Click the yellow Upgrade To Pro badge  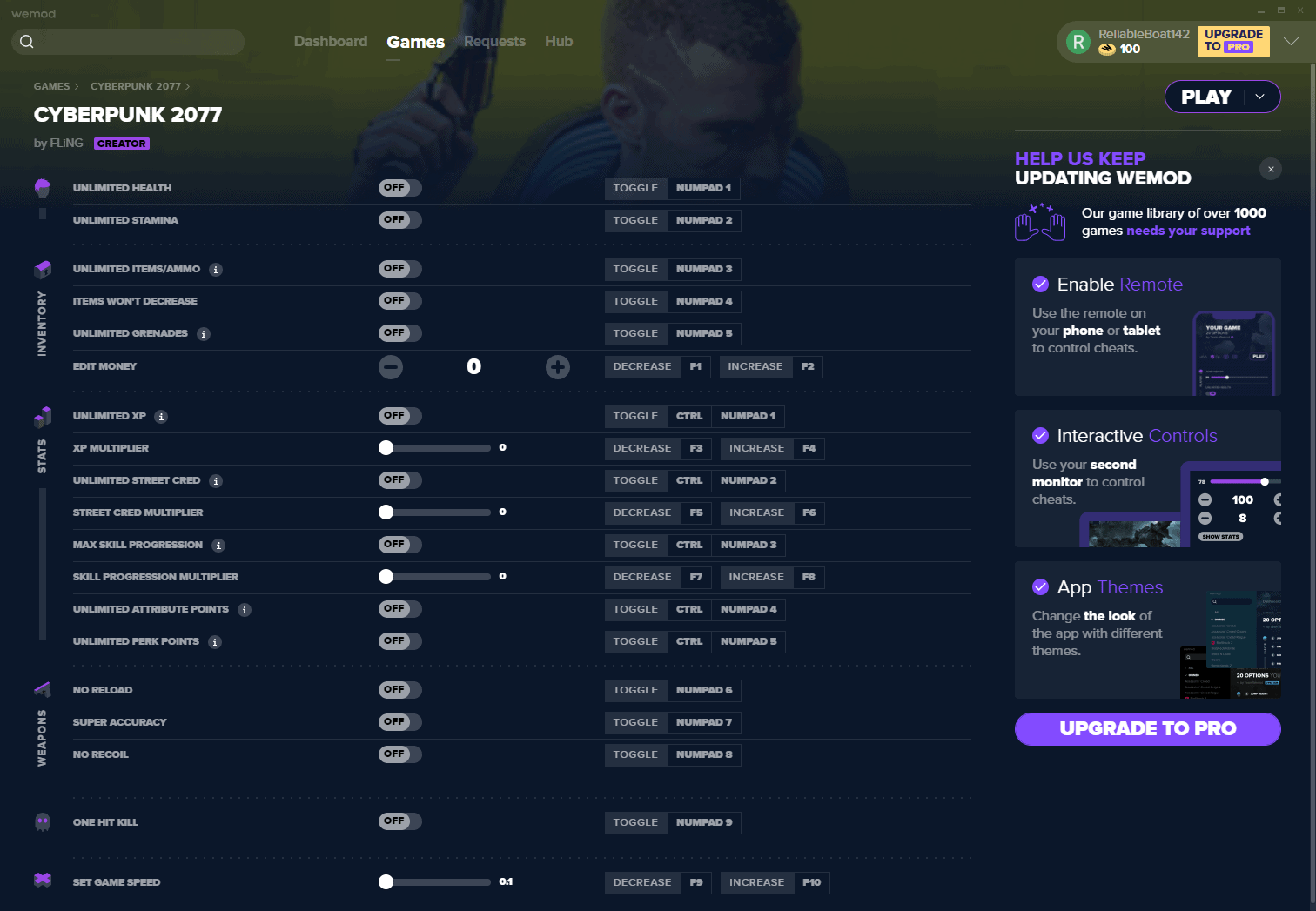(x=1233, y=41)
